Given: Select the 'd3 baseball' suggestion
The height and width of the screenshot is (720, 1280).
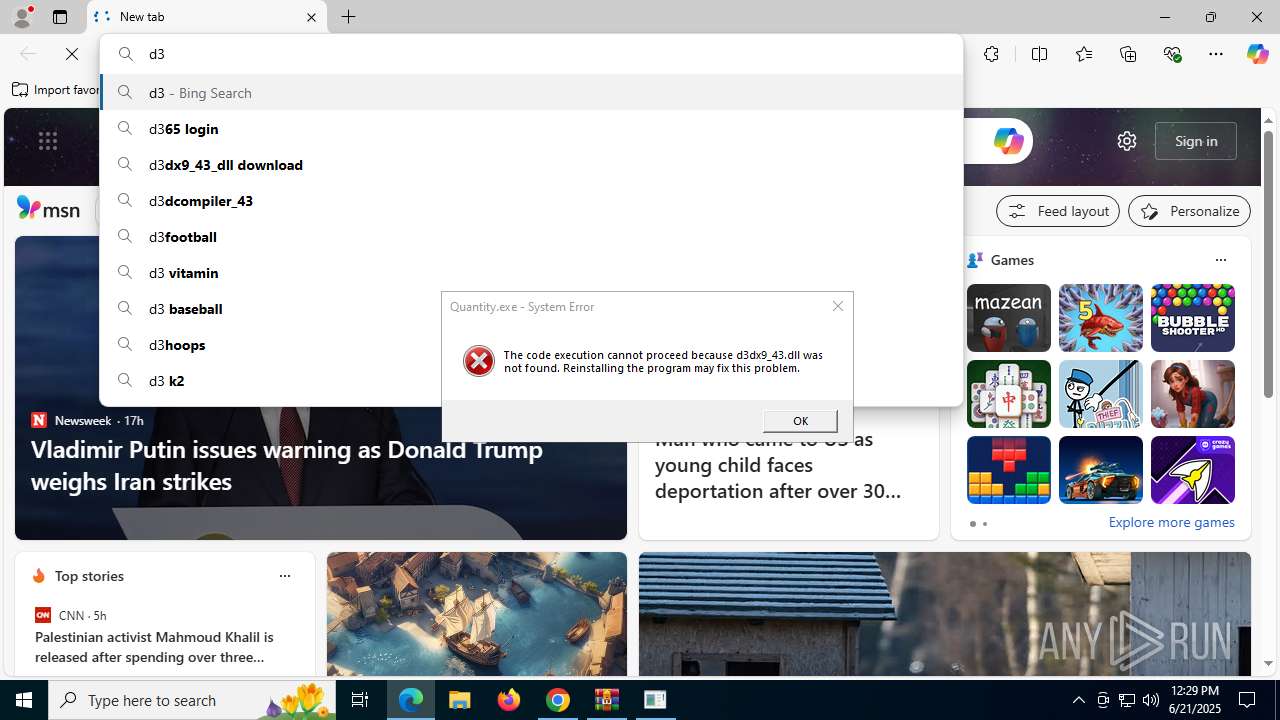Looking at the screenshot, I should pos(531,308).
